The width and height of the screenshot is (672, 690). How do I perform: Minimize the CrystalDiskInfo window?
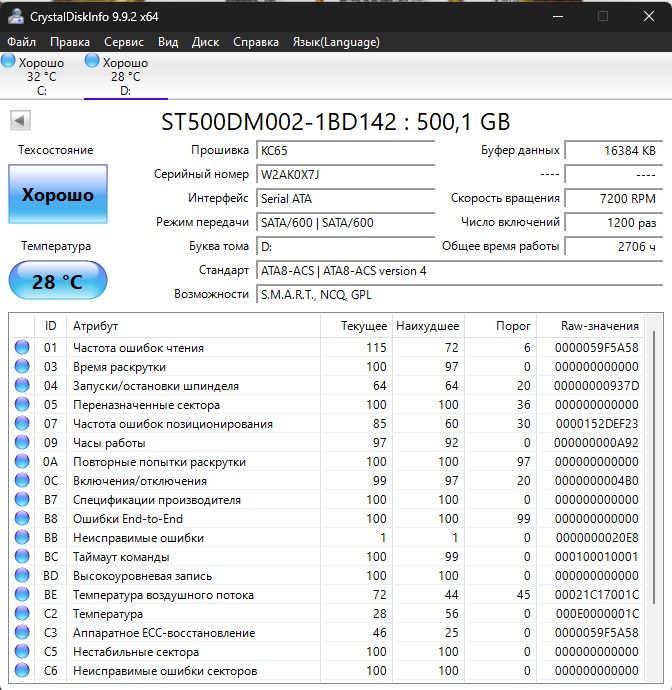[x=558, y=16]
